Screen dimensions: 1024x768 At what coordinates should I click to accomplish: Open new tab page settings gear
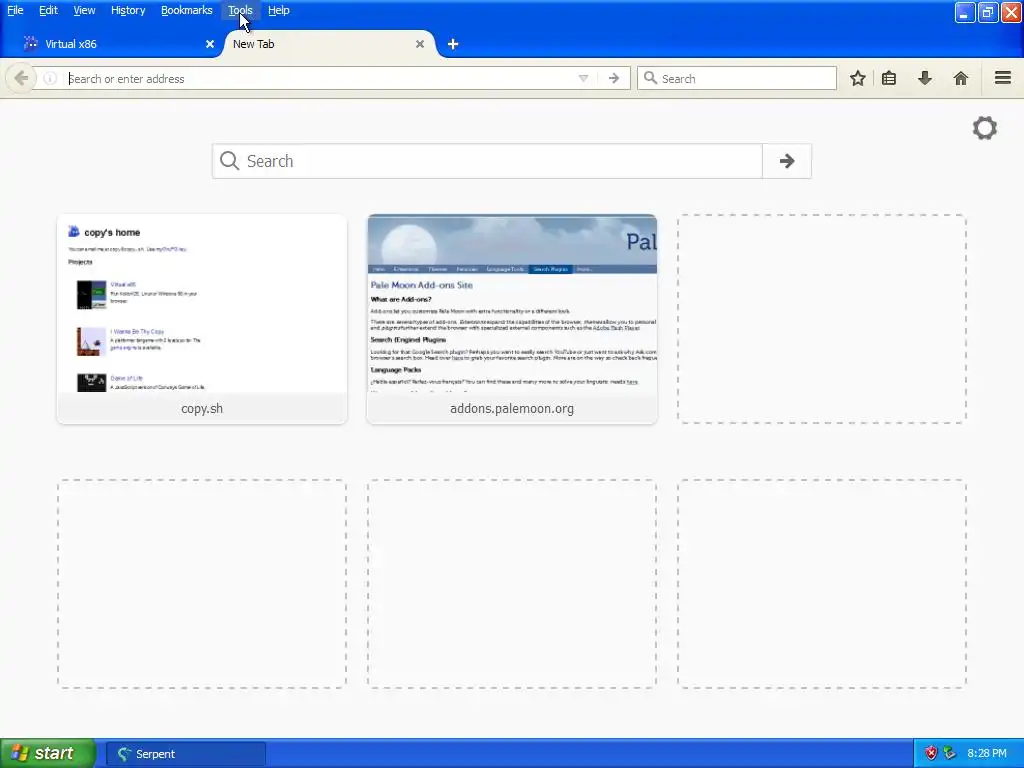pyautogui.click(x=985, y=128)
